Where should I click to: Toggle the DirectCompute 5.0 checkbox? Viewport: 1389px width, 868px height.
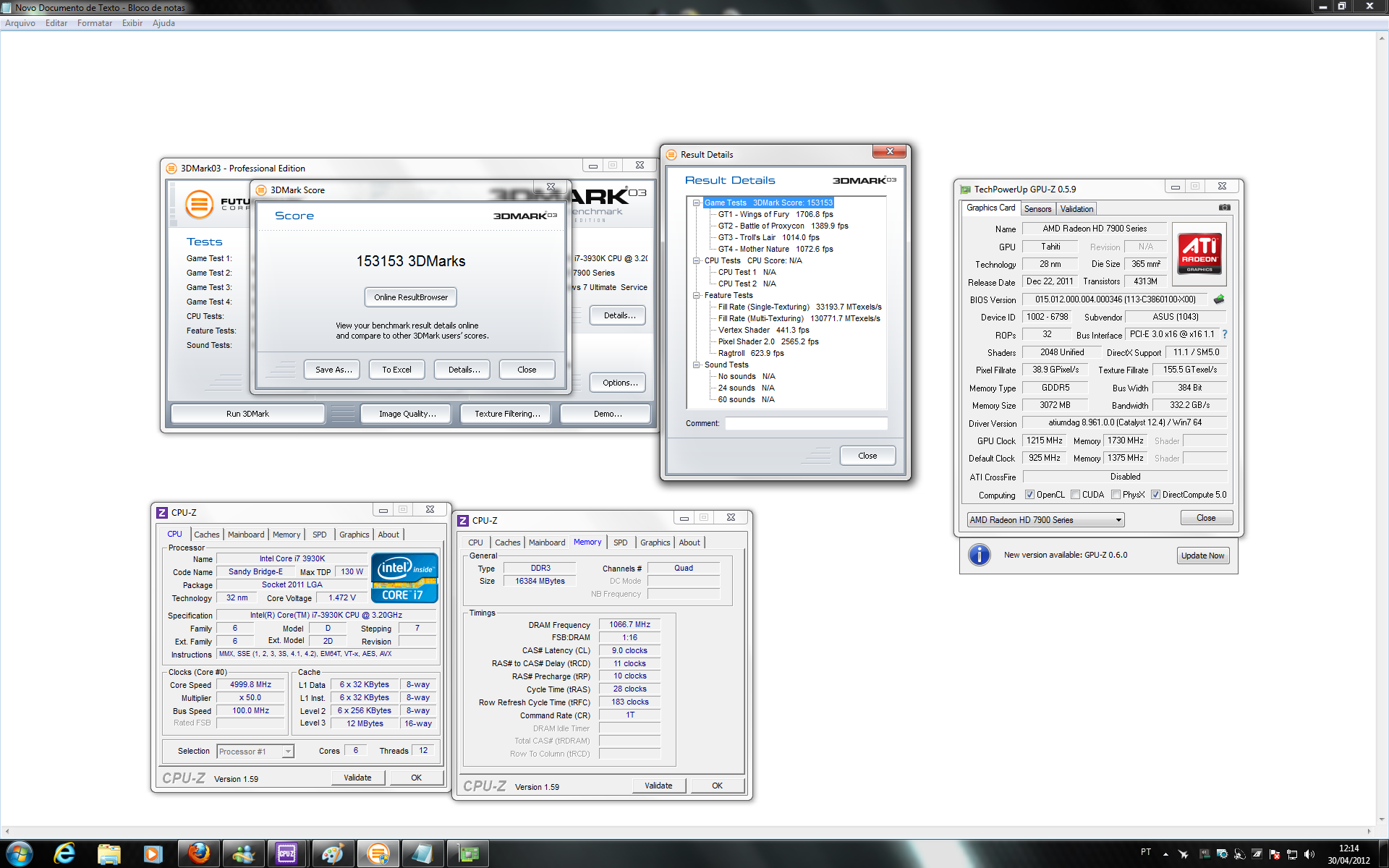[x=1155, y=495]
